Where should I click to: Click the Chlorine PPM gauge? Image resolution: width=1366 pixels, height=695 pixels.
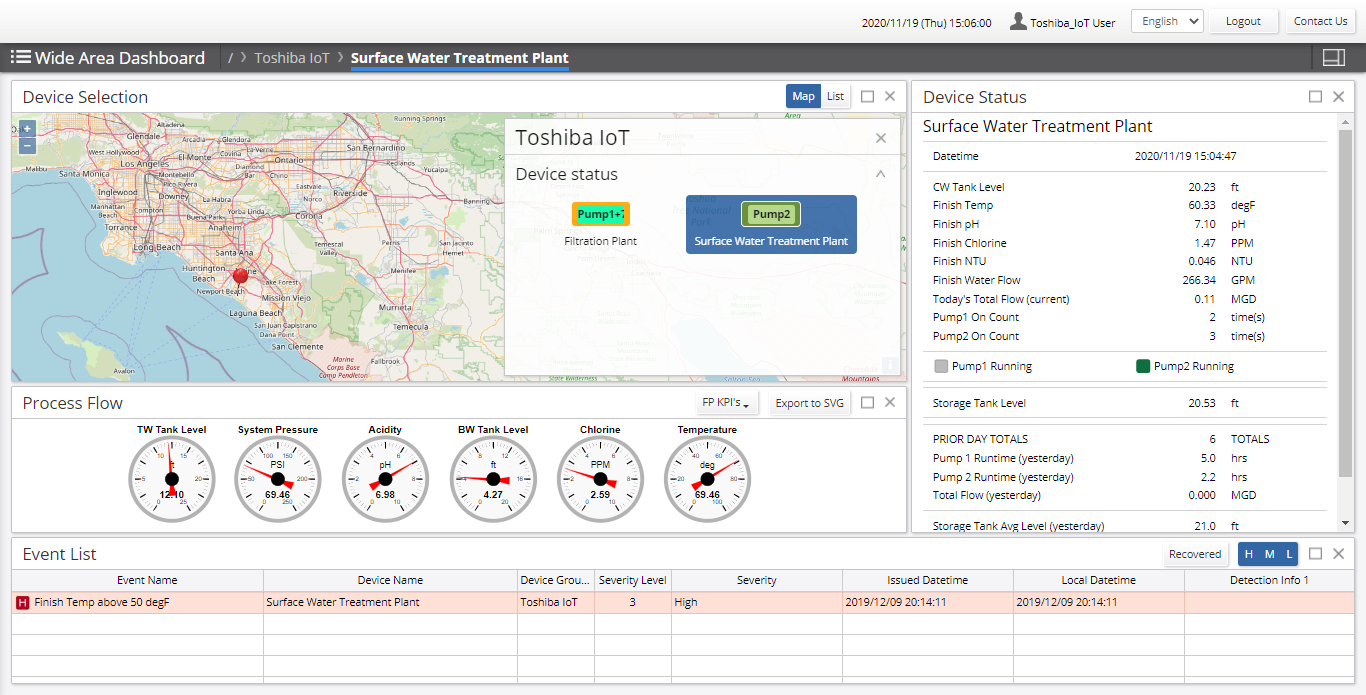pos(600,479)
